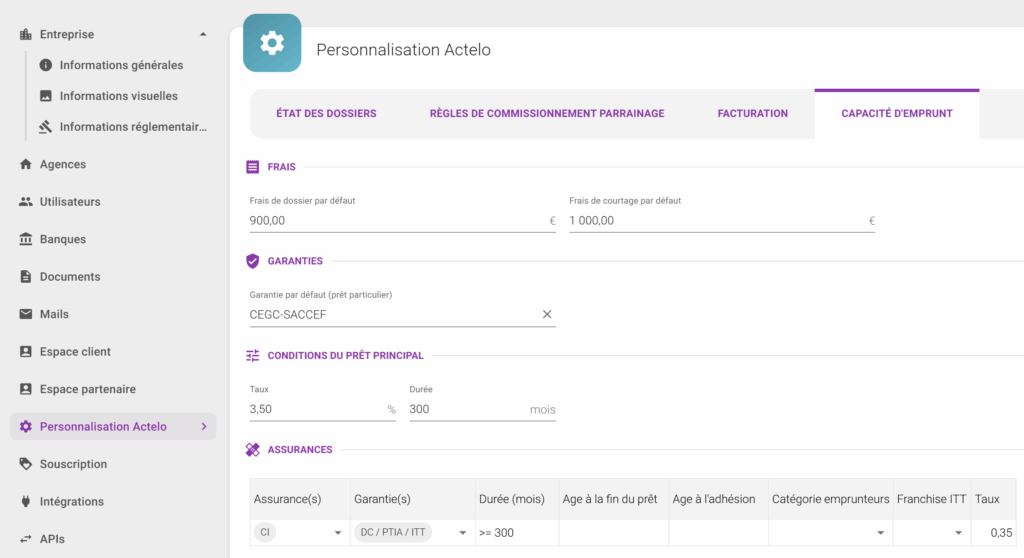Open Informations générales in sidebar

[121, 65]
